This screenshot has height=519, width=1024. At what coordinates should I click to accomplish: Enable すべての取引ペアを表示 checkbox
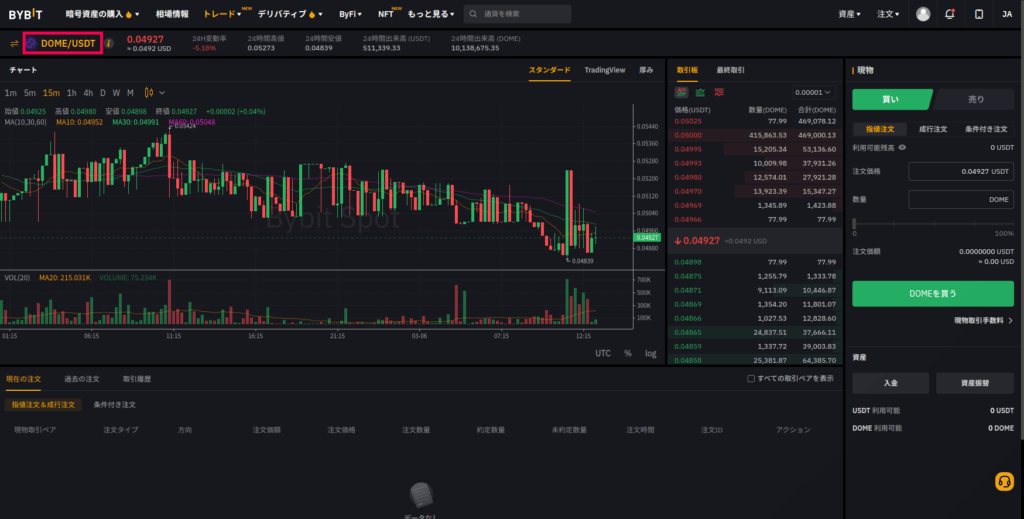point(751,379)
